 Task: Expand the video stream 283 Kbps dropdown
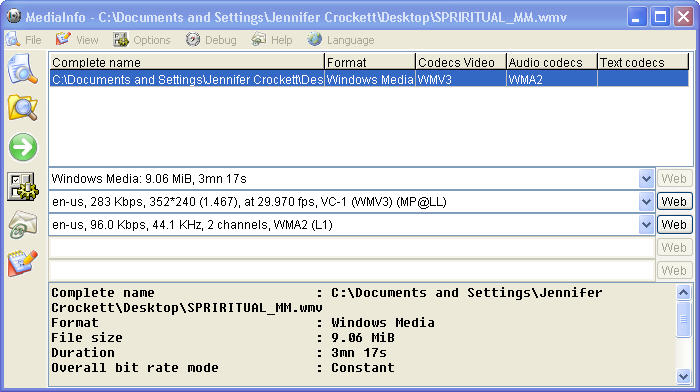click(646, 202)
